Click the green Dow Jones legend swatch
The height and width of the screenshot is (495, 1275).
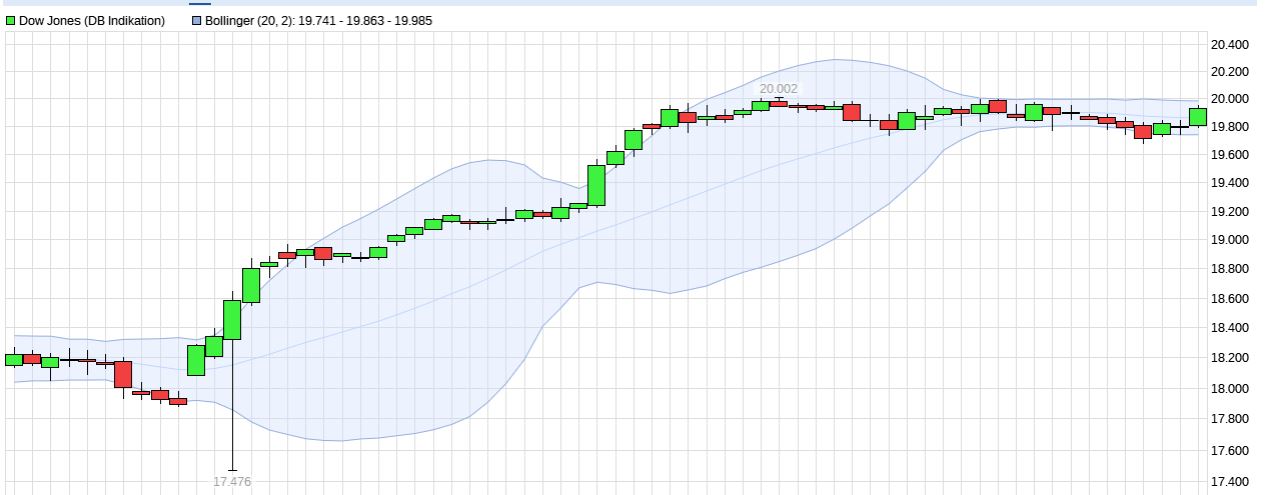tap(11, 20)
